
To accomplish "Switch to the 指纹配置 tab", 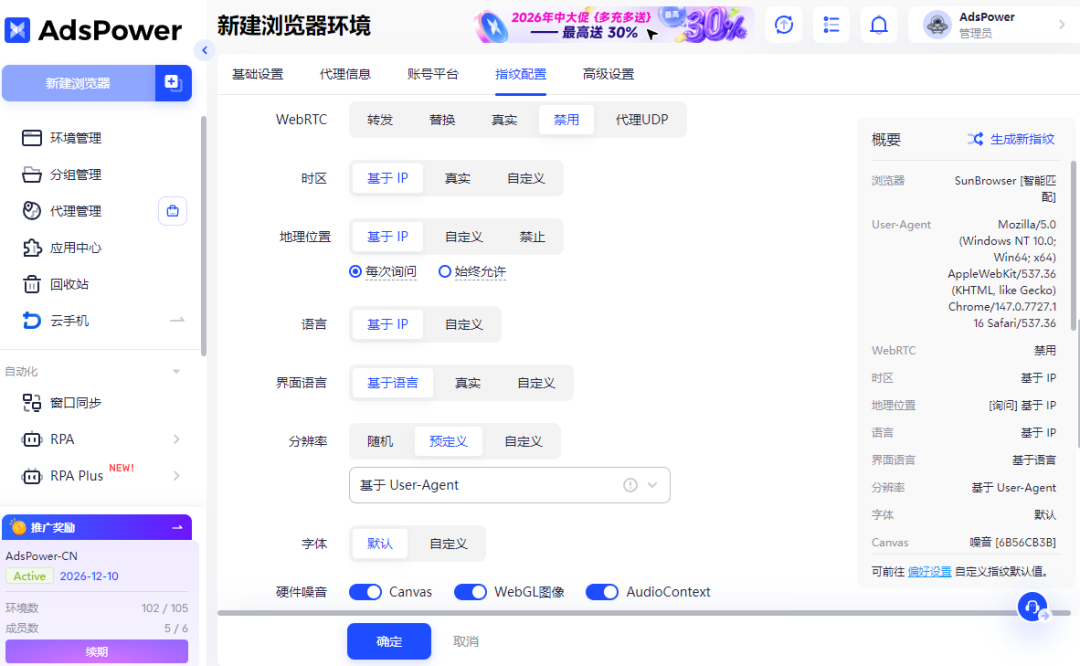I will [521, 74].
